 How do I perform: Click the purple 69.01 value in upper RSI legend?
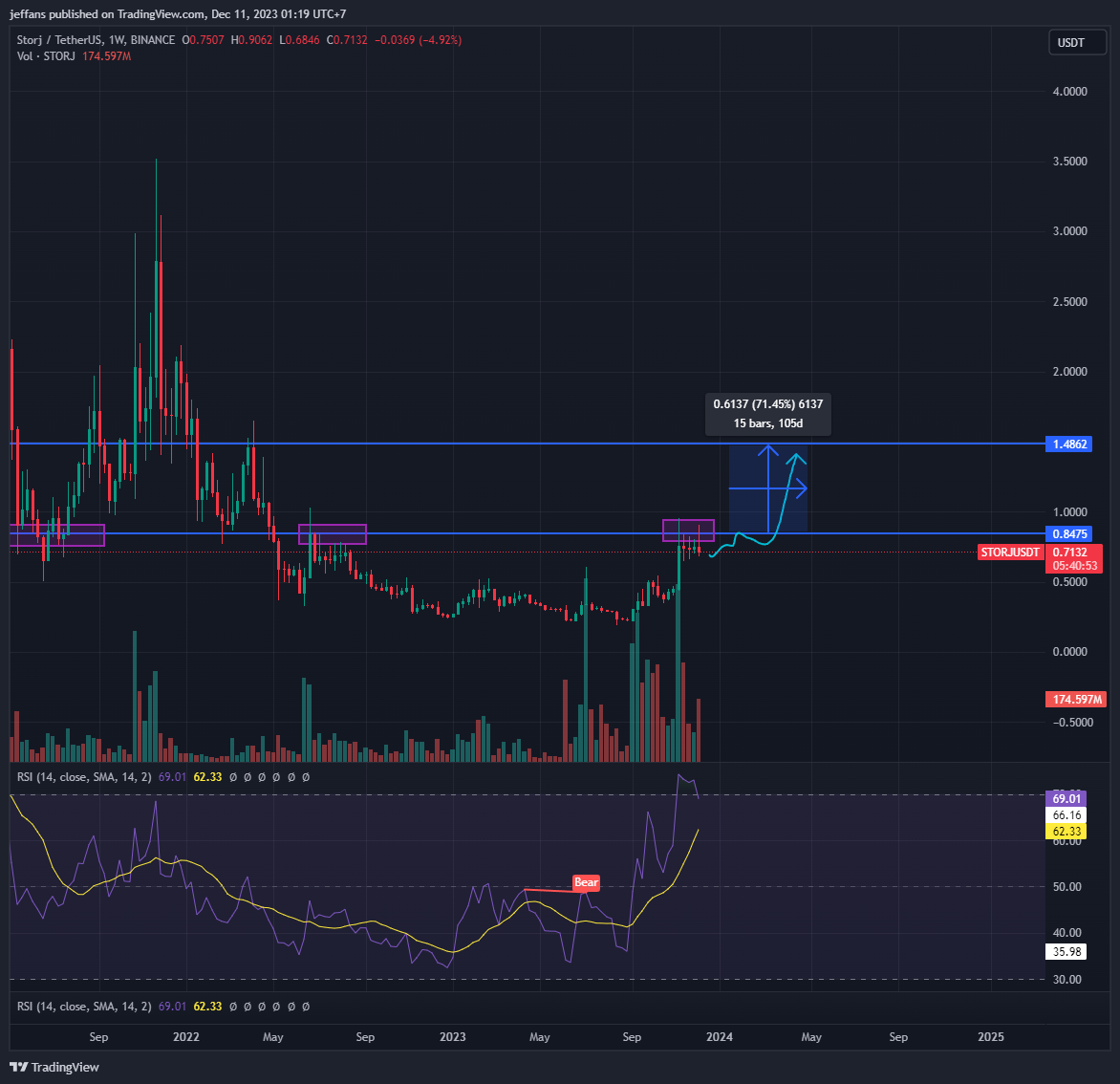click(x=172, y=777)
